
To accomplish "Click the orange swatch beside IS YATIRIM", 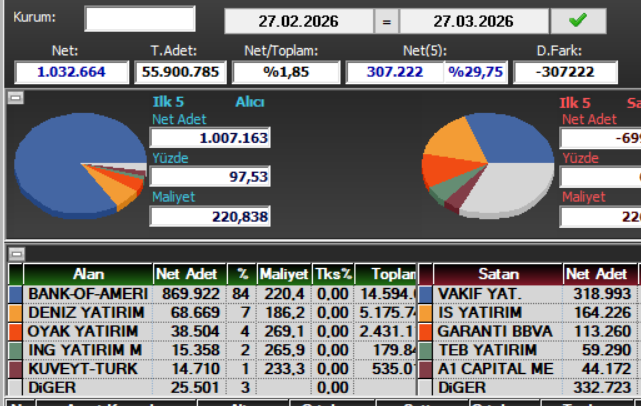I will click(426, 313).
